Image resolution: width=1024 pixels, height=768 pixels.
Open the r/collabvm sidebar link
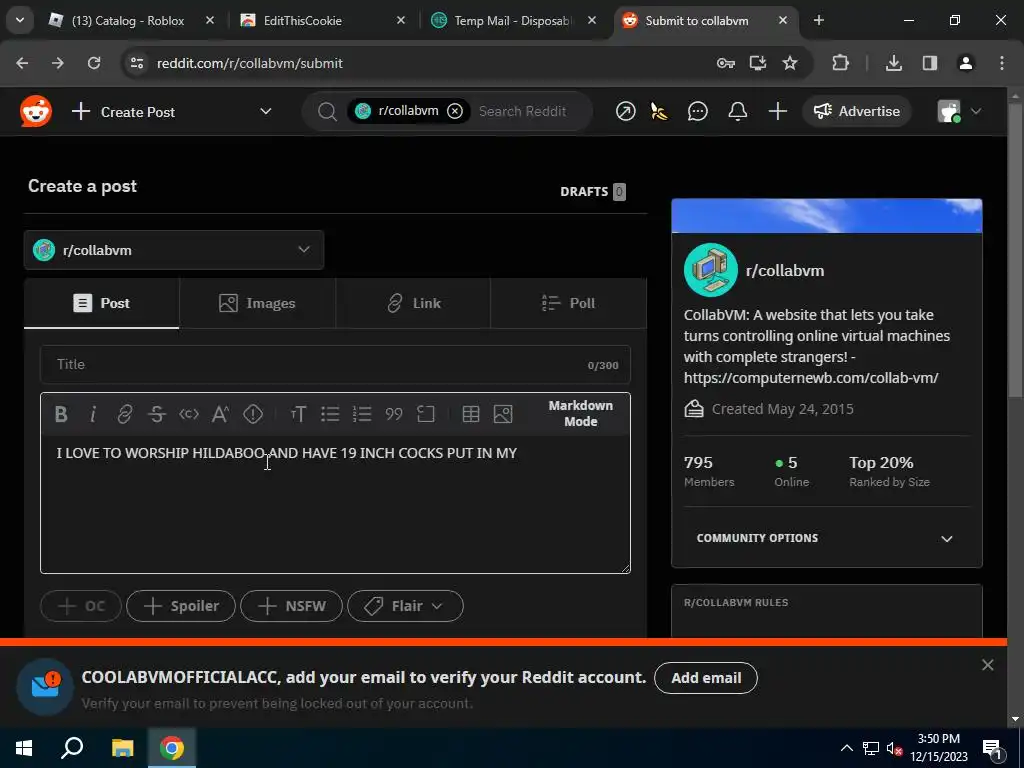(784, 270)
